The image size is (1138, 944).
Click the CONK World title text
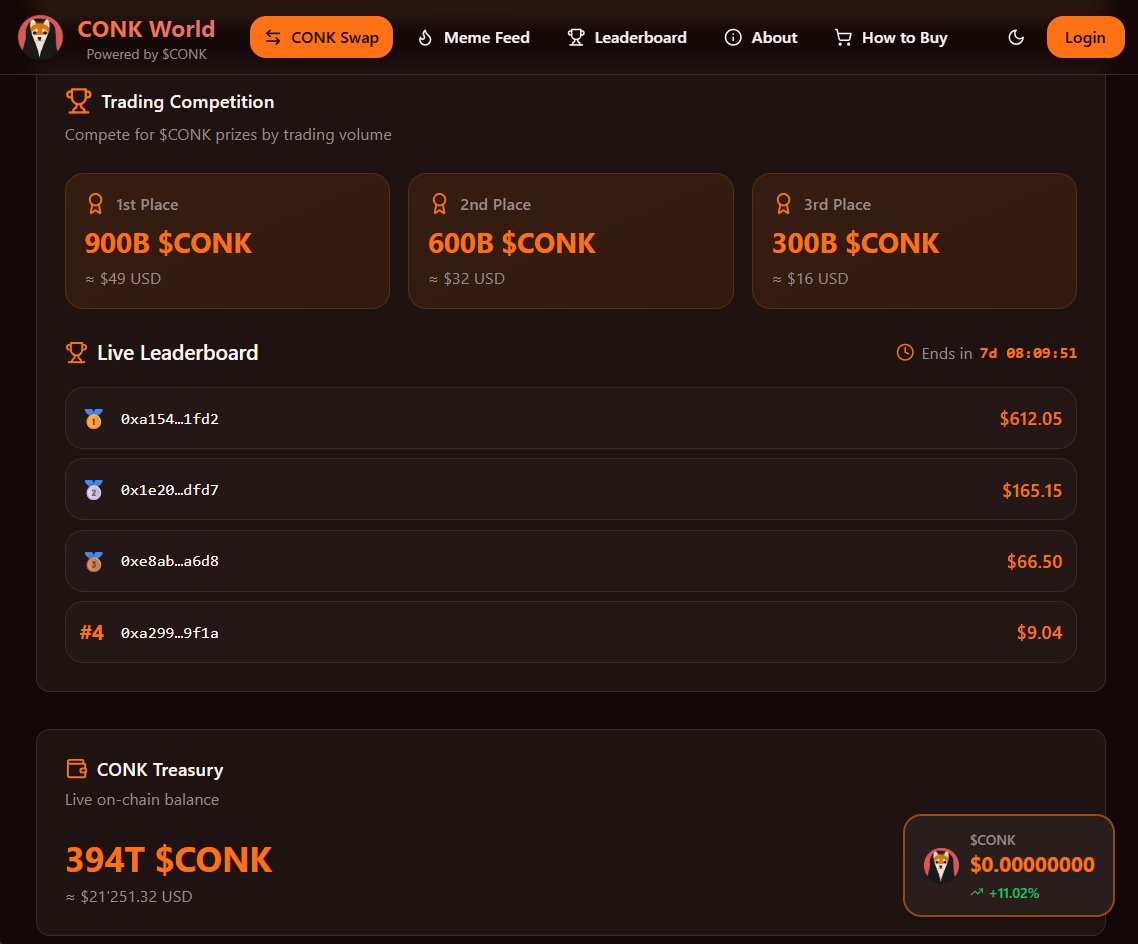click(147, 29)
